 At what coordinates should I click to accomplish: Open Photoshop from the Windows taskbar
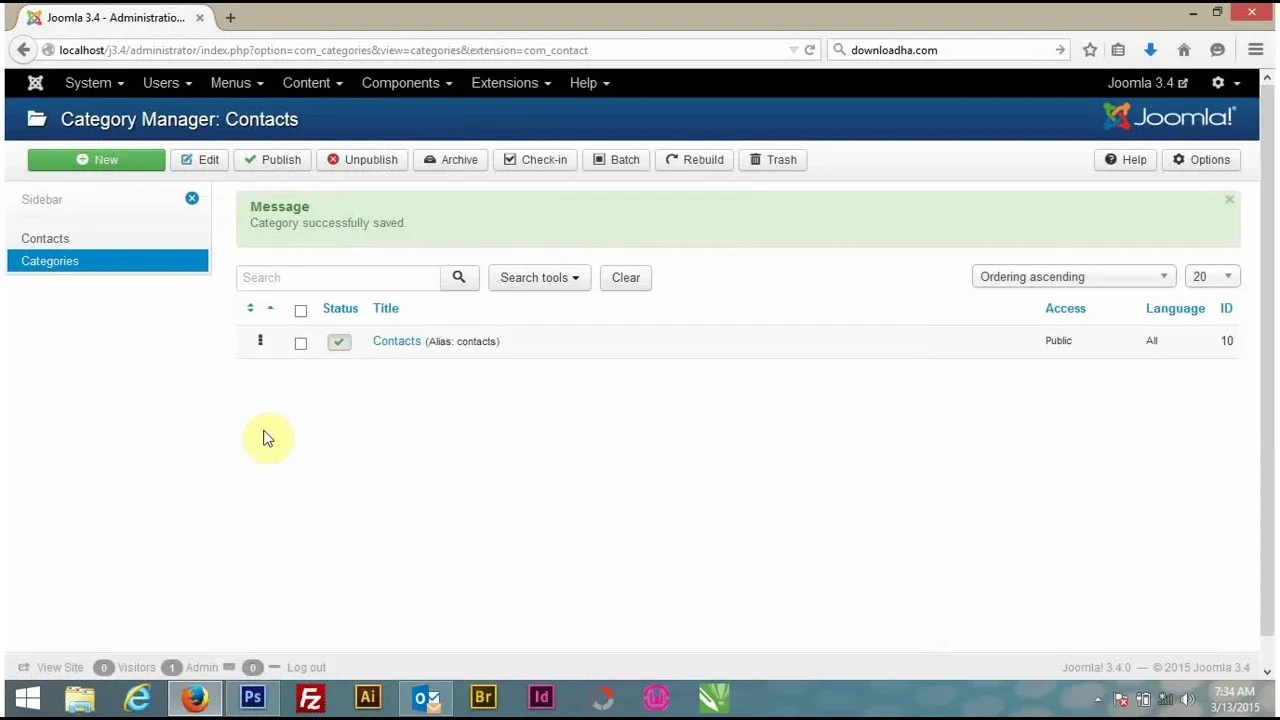point(252,697)
